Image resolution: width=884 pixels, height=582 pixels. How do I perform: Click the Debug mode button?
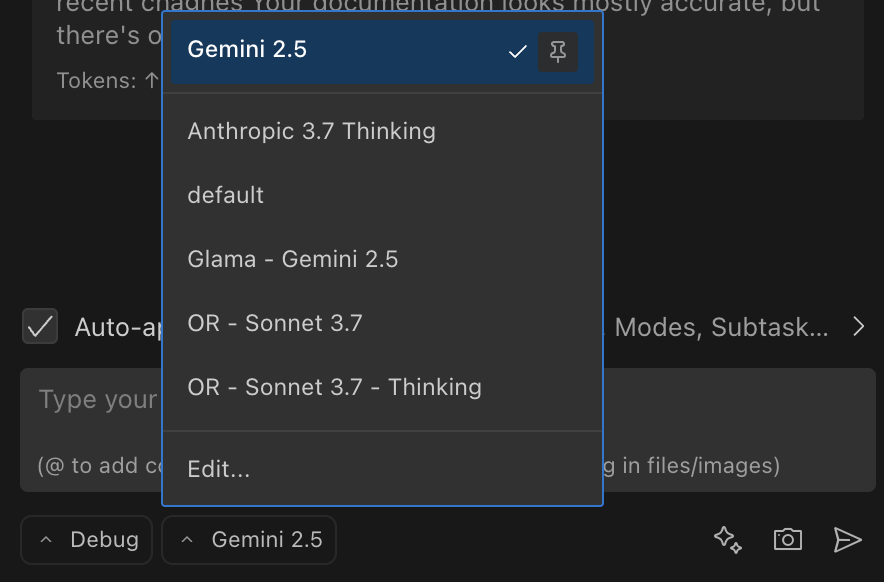(86, 539)
